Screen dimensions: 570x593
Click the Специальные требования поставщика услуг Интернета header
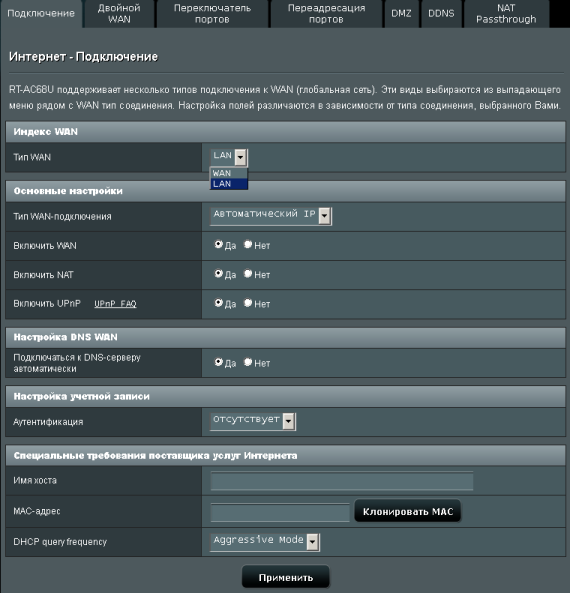286,456
